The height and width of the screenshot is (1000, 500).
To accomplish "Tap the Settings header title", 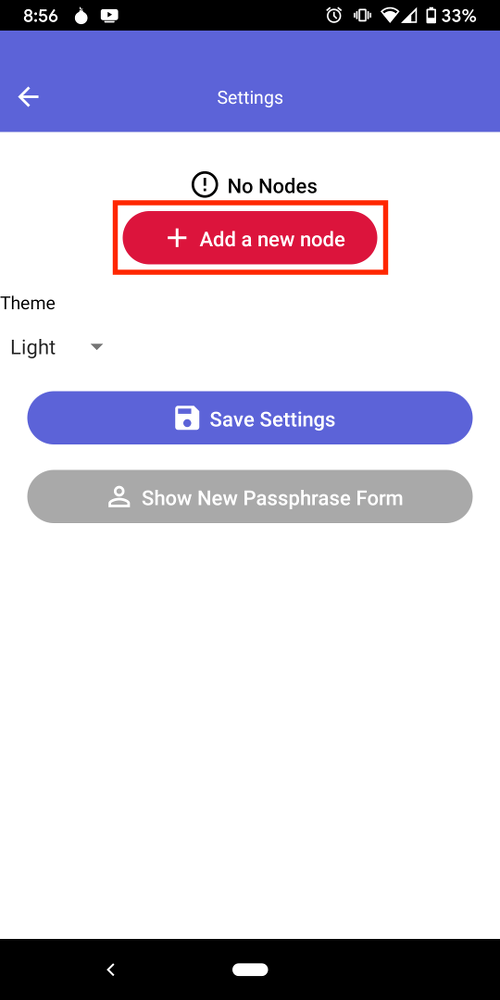I will point(250,98).
